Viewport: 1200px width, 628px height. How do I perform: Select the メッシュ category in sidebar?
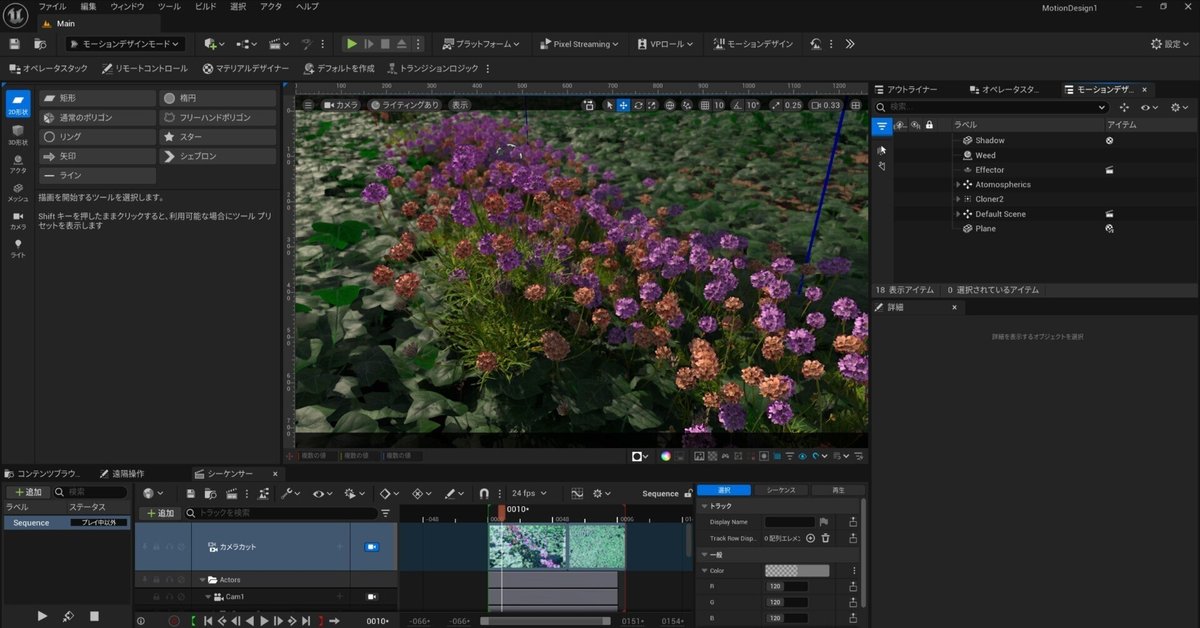coord(18,191)
